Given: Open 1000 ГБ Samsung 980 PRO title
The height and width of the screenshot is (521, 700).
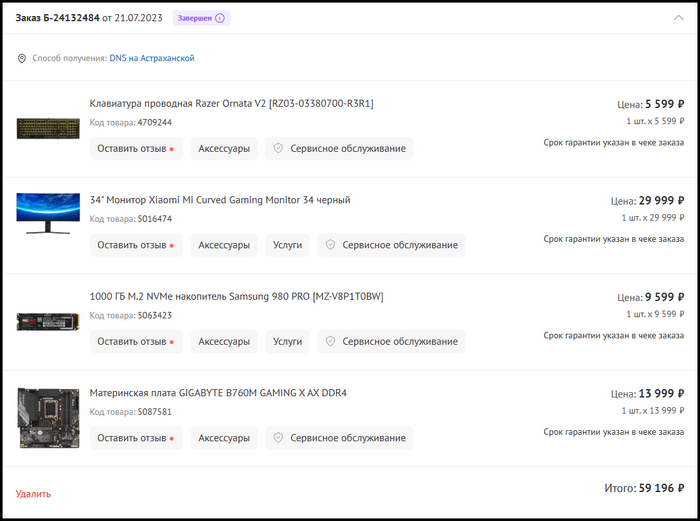Looking at the screenshot, I should [236, 296].
